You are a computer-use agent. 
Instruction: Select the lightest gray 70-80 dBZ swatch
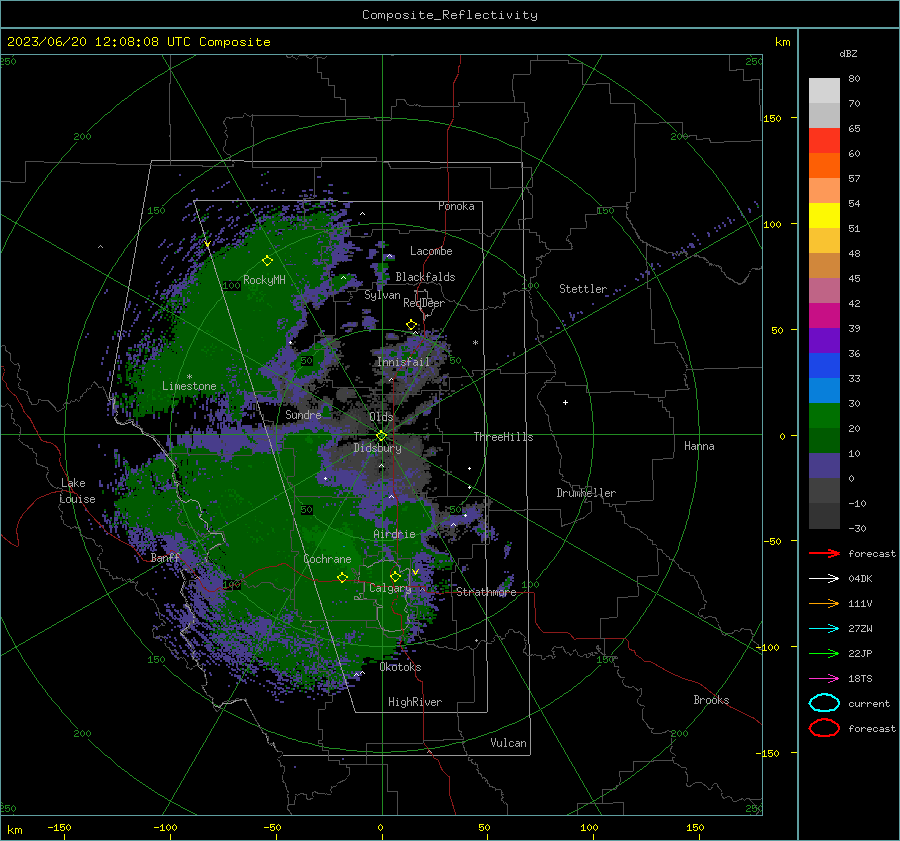pos(824,91)
